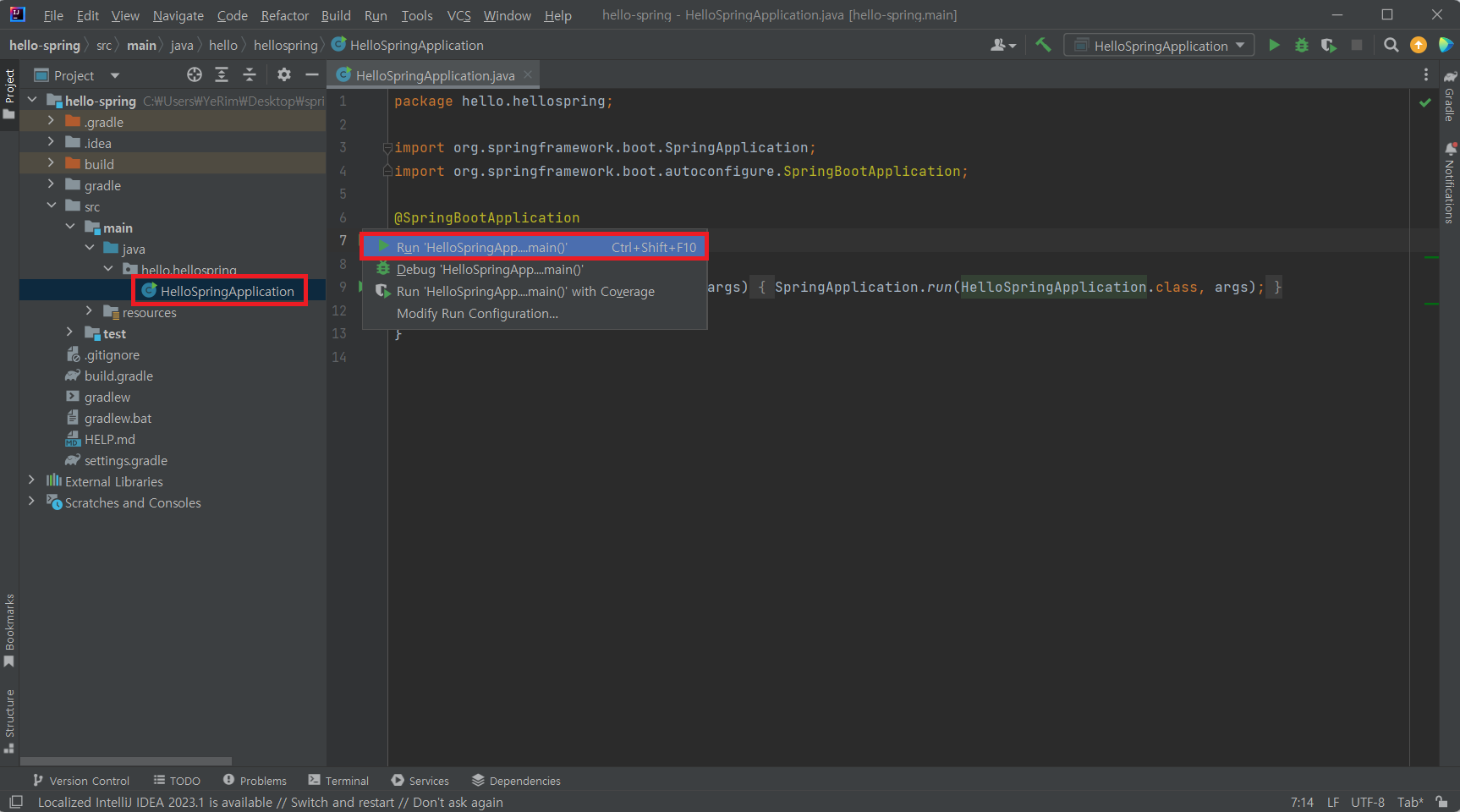
Task: Click the IDE update orange arrow icon
Action: (1419, 45)
